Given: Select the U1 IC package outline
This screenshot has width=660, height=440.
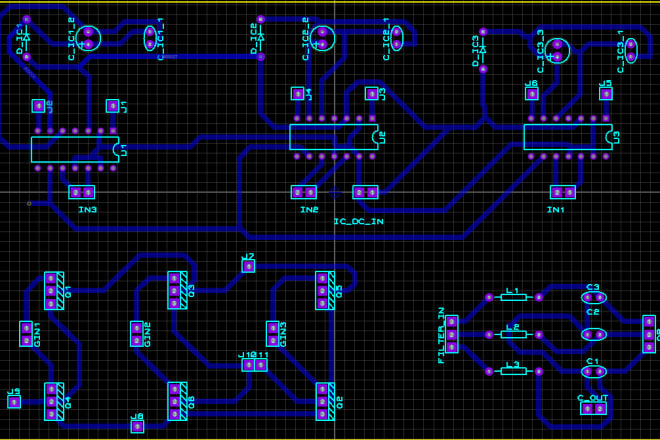Looking at the screenshot, I should (x=75, y=149).
